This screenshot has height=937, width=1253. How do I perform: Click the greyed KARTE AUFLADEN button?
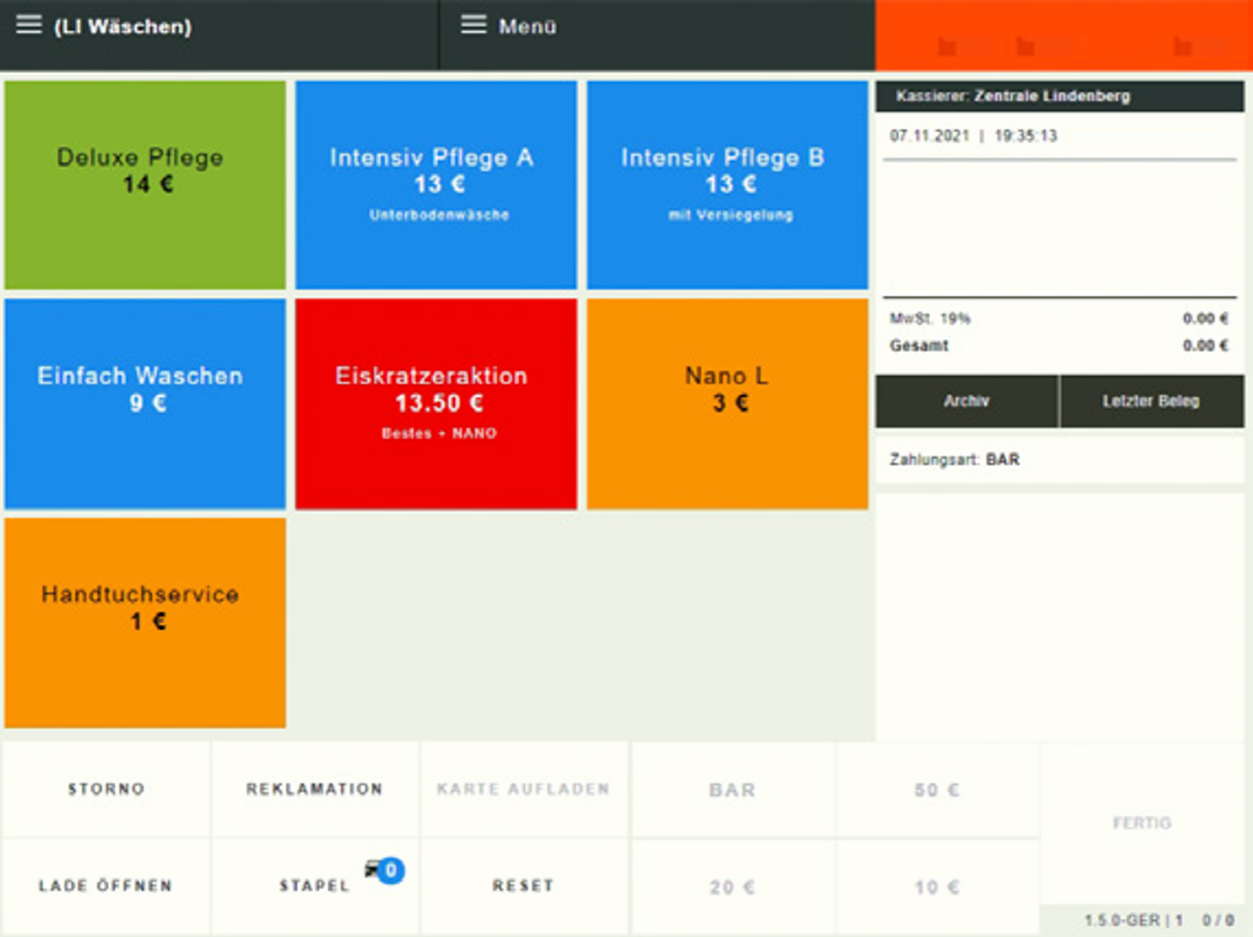click(524, 789)
